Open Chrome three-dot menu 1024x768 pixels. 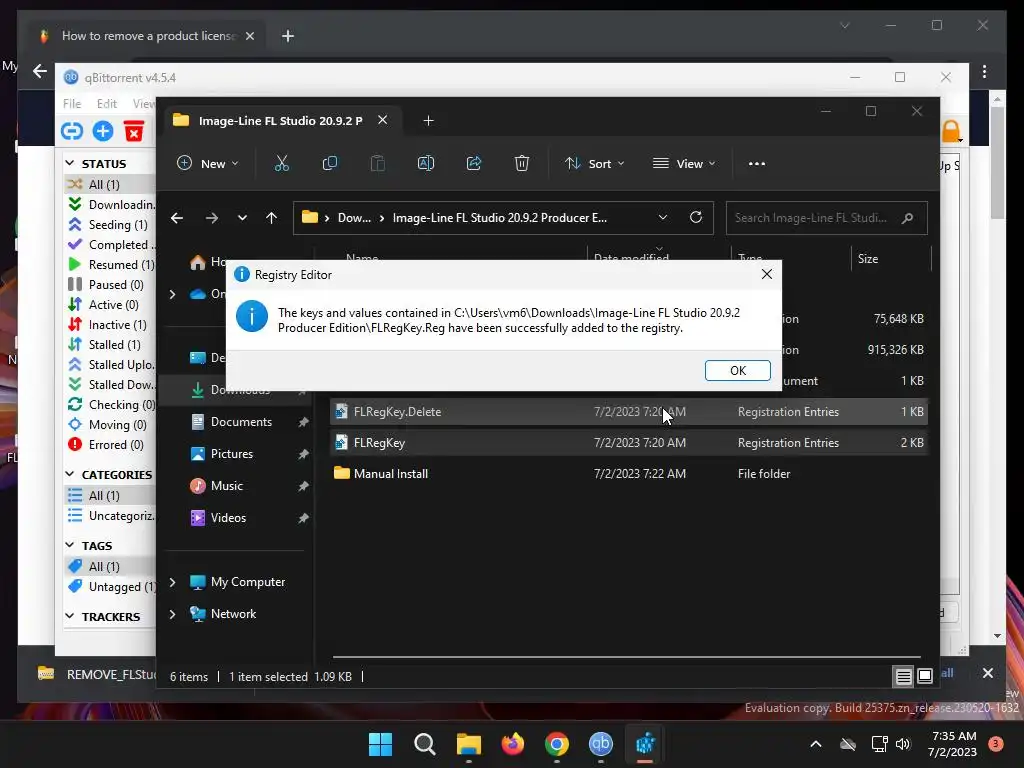[x=984, y=71]
